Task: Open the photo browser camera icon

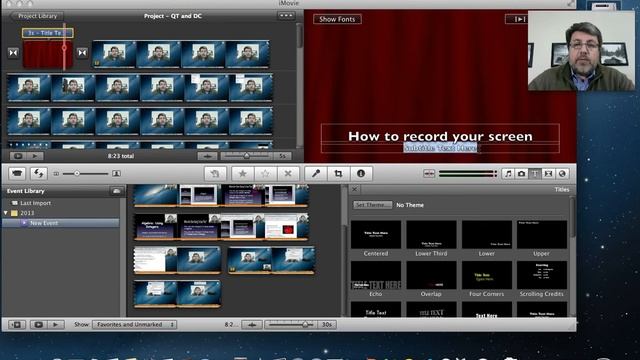Action: pos(521,173)
